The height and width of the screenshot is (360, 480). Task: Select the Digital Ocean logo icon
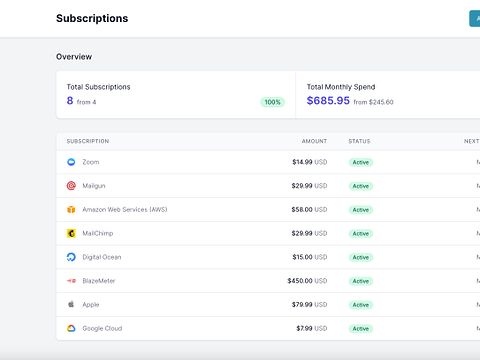[71, 257]
